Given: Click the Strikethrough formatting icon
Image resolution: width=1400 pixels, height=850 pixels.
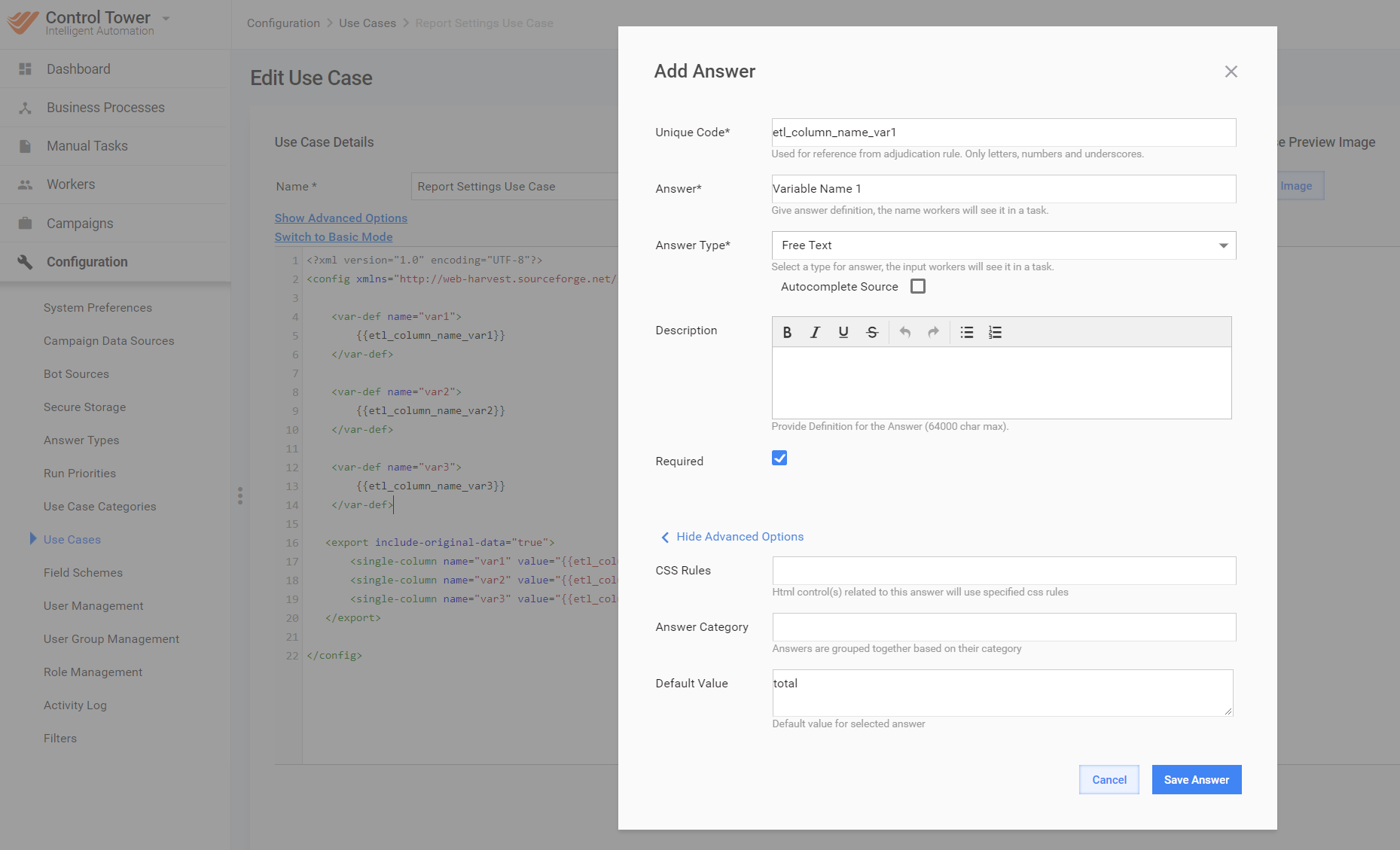Looking at the screenshot, I should [x=872, y=332].
